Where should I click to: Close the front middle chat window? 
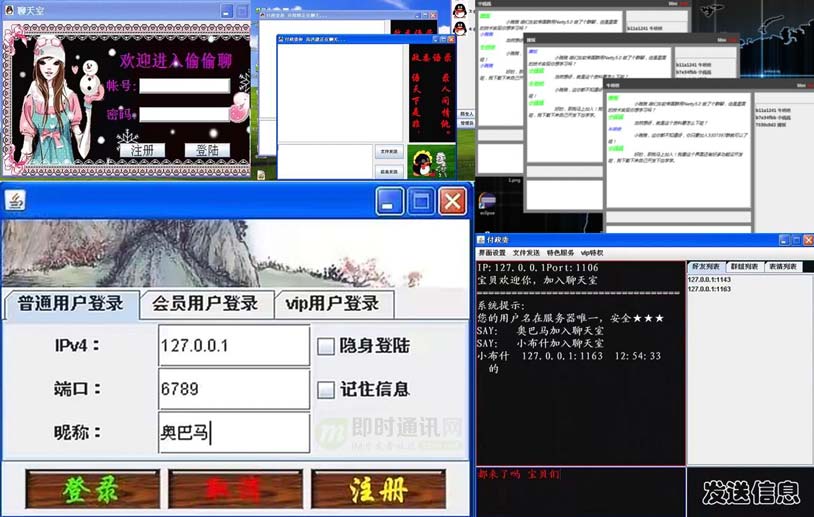[451, 39]
